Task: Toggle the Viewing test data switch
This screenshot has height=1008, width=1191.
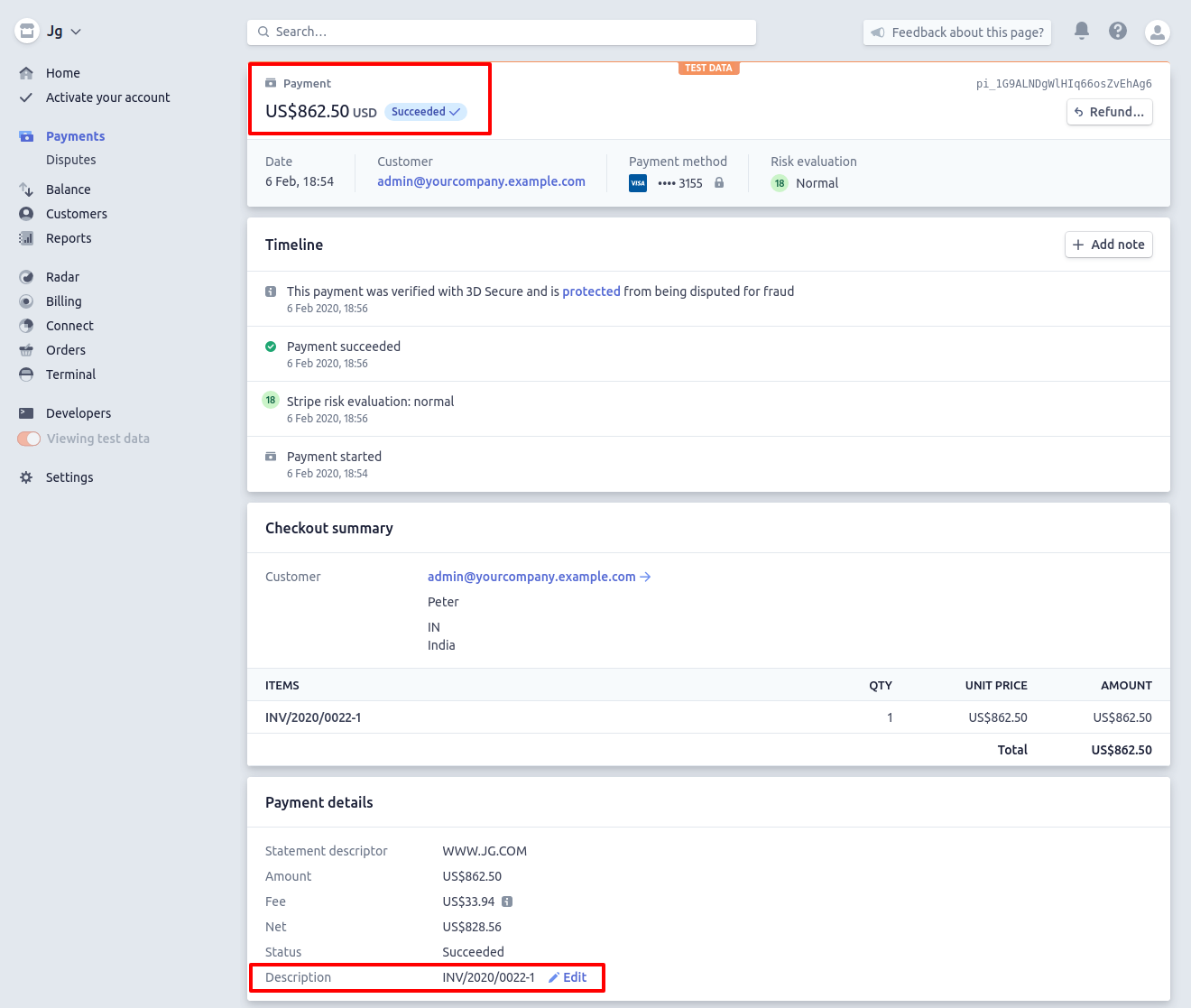Action: [29, 439]
